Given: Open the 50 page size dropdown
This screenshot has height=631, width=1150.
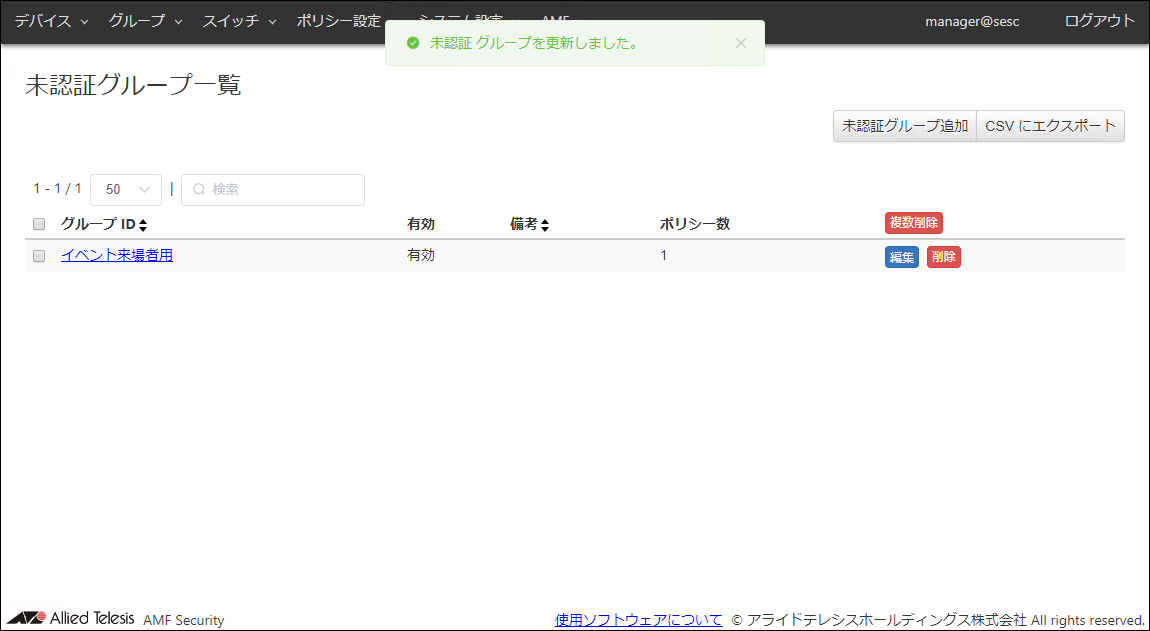Looking at the screenshot, I should [126, 189].
